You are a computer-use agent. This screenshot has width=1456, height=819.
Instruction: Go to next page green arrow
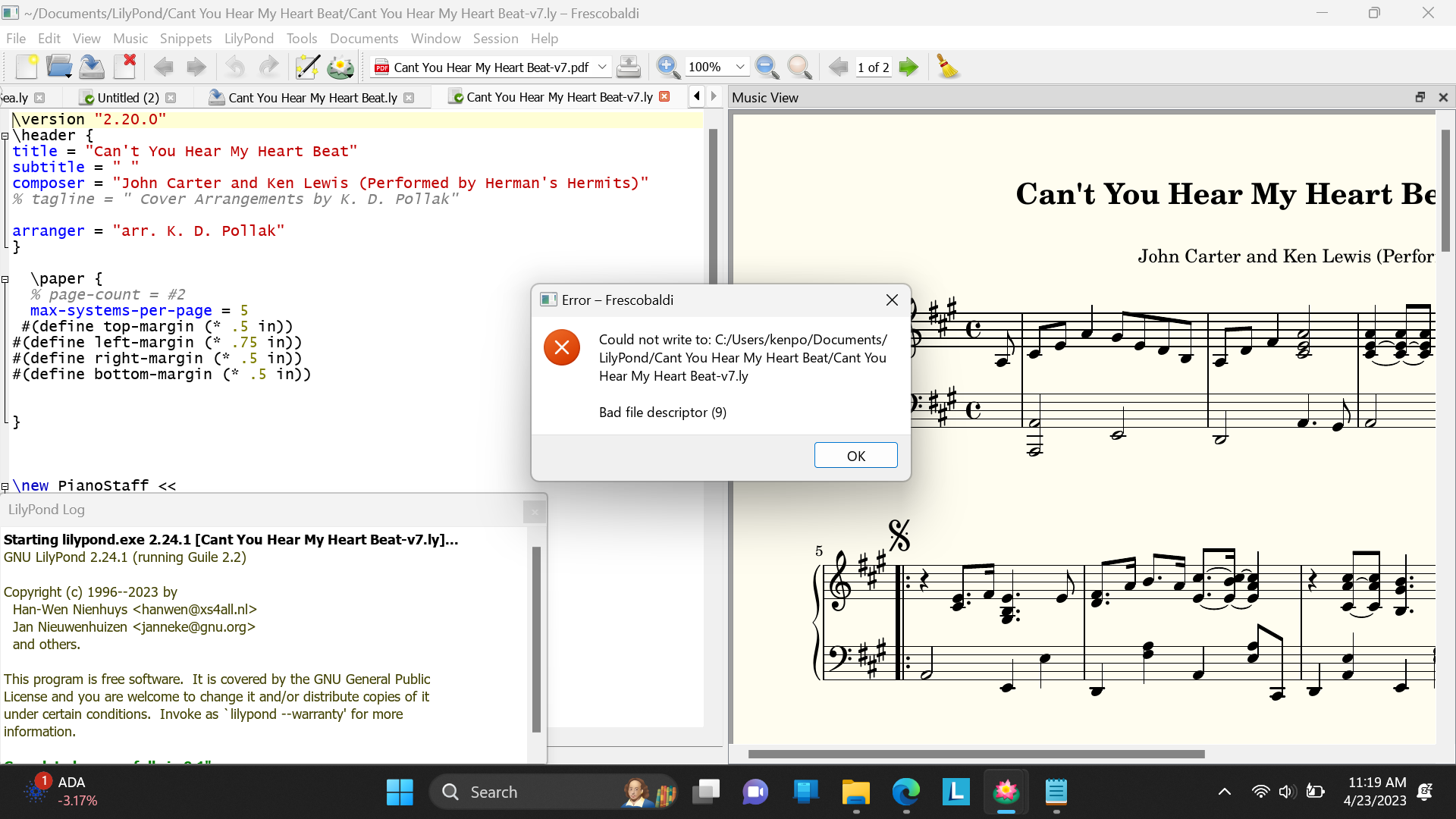(908, 67)
